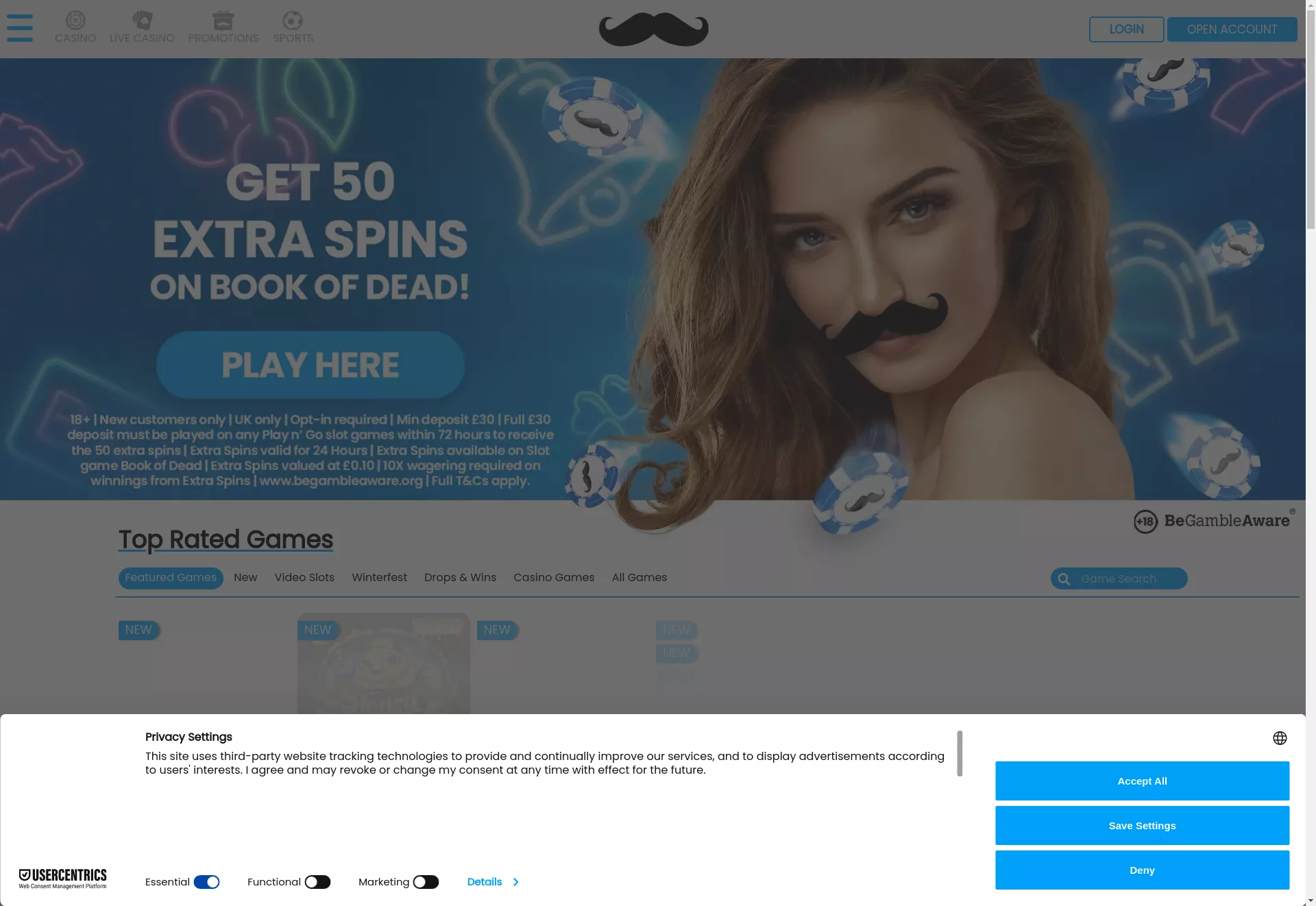Click the Privacy Settings heading

(x=188, y=737)
